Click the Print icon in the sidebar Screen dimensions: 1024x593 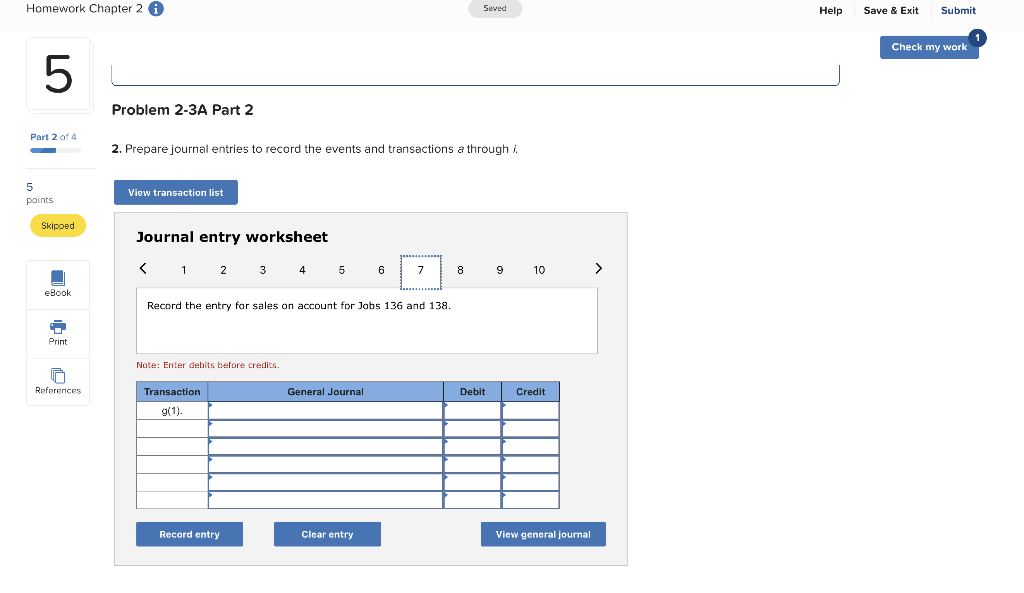click(x=57, y=332)
